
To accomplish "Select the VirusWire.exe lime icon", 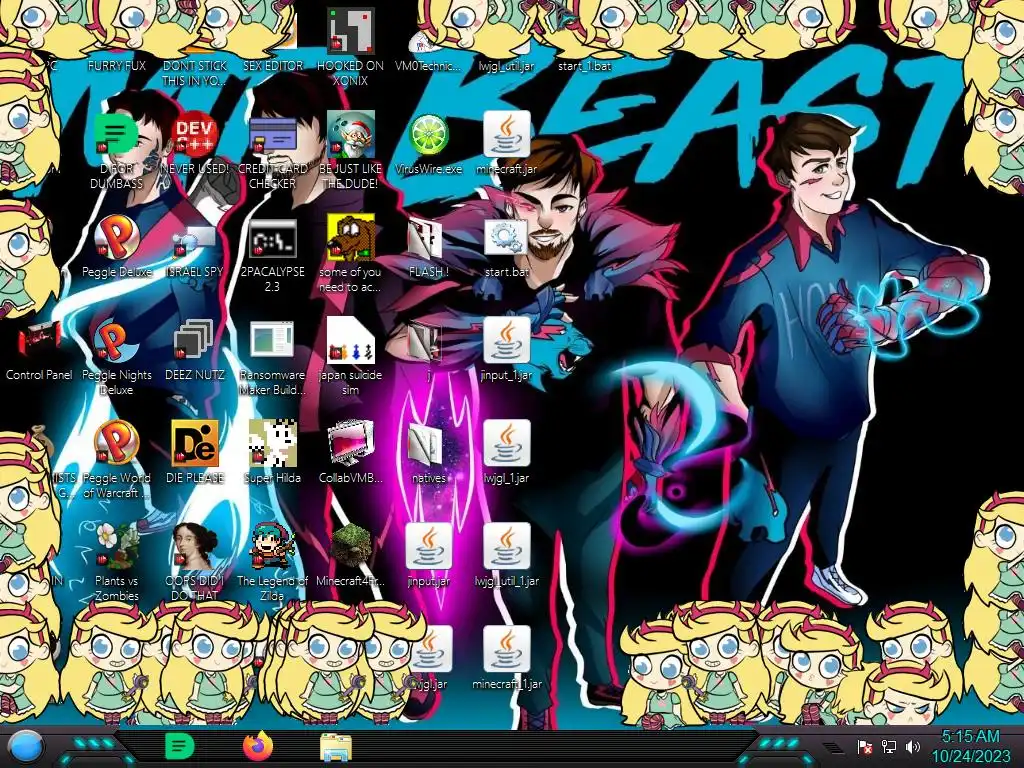I will (428, 135).
